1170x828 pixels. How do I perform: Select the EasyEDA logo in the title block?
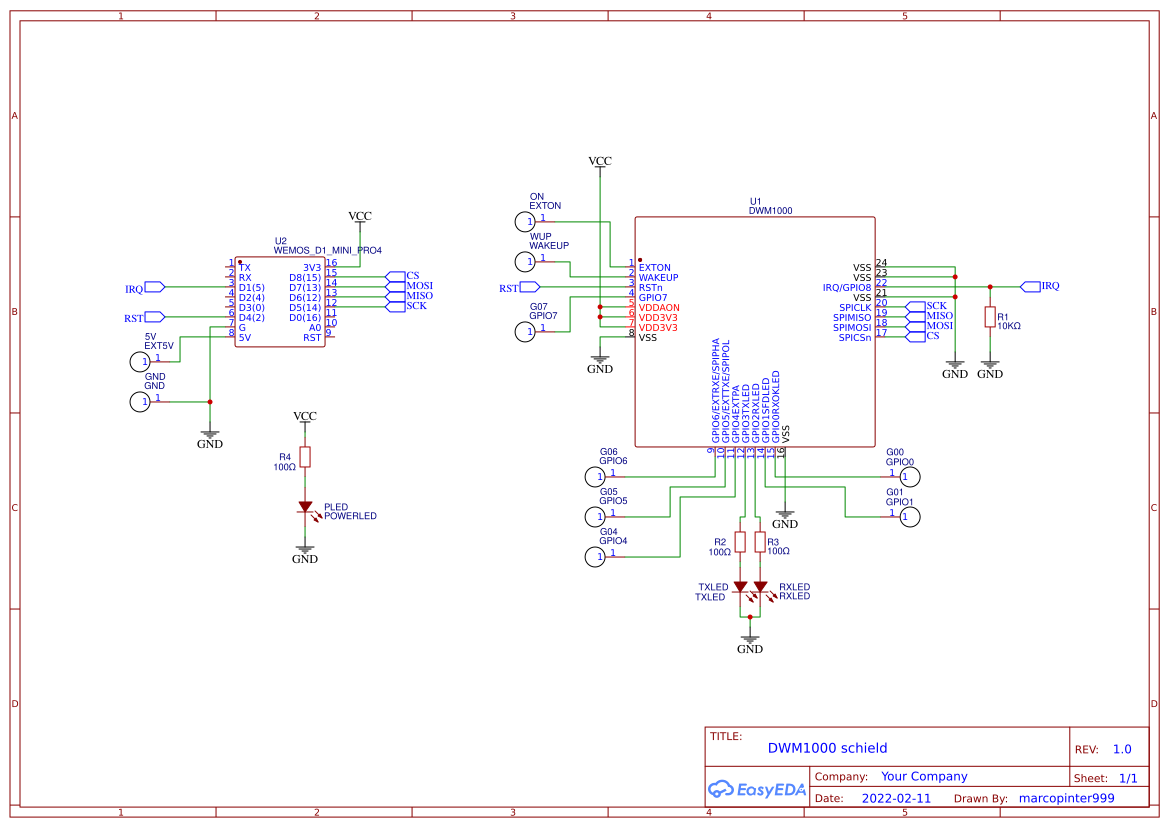pos(757,789)
